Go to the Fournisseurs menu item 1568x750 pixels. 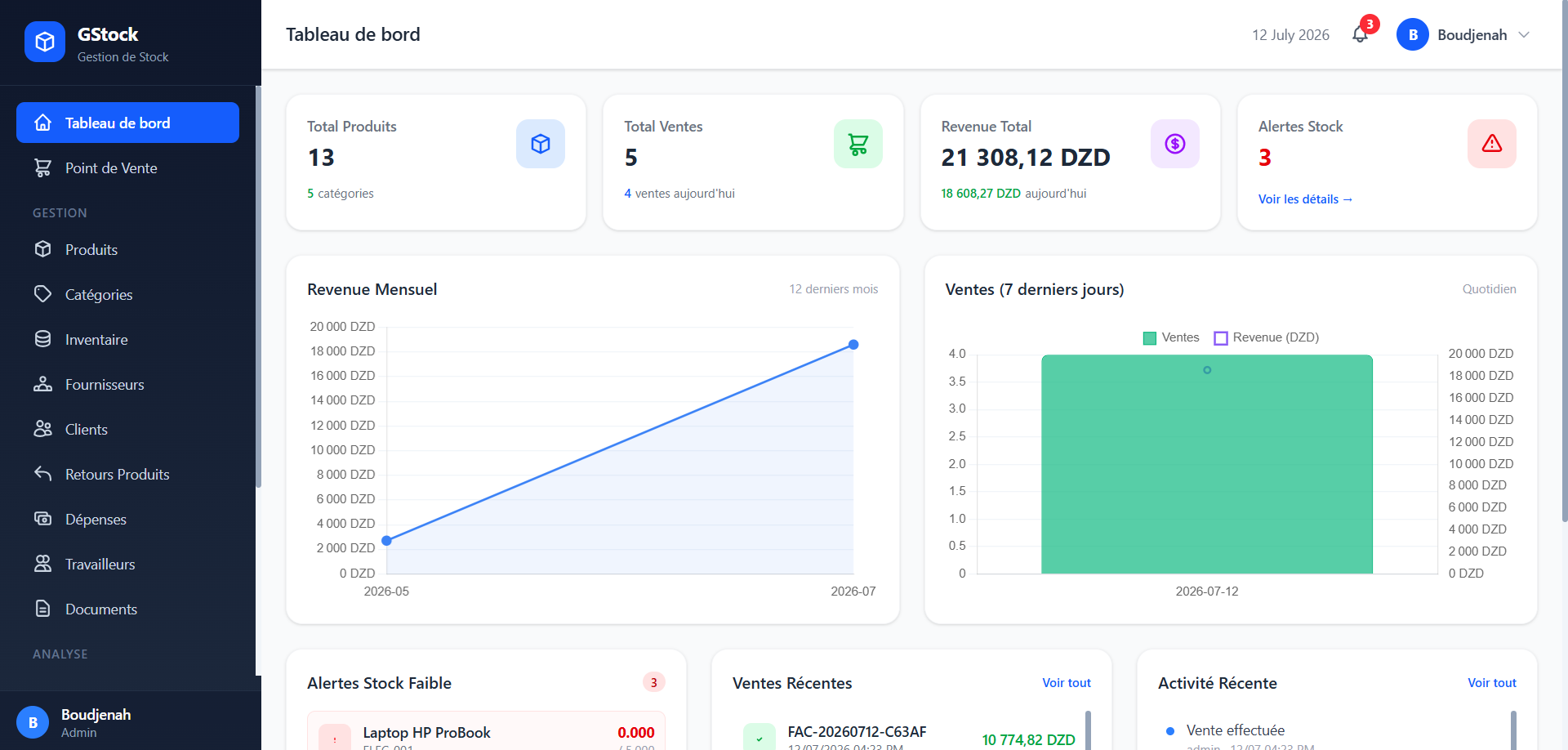127,384
